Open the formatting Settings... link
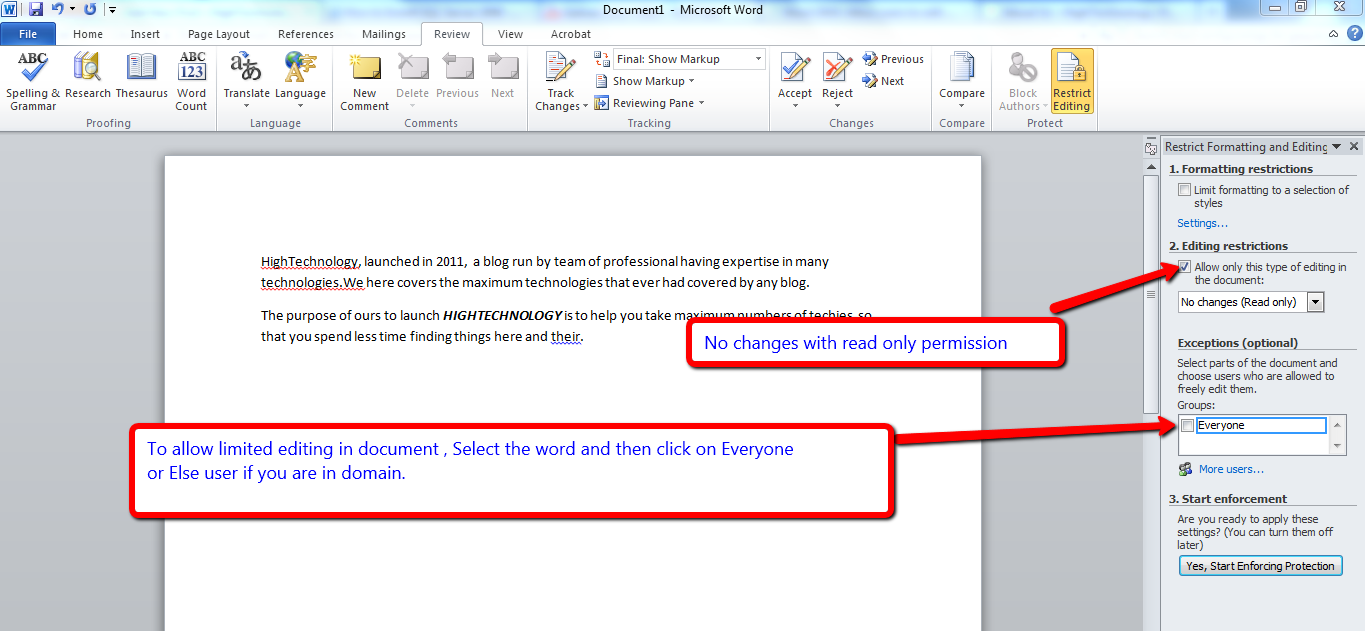1365x631 pixels. 1202,223
